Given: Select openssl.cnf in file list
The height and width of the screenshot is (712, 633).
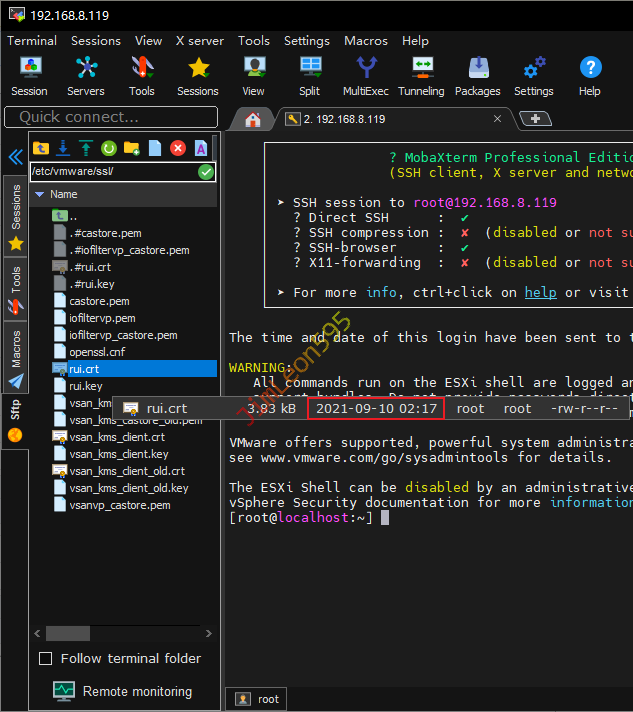Looking at the screenshot, I should point(97,352).
